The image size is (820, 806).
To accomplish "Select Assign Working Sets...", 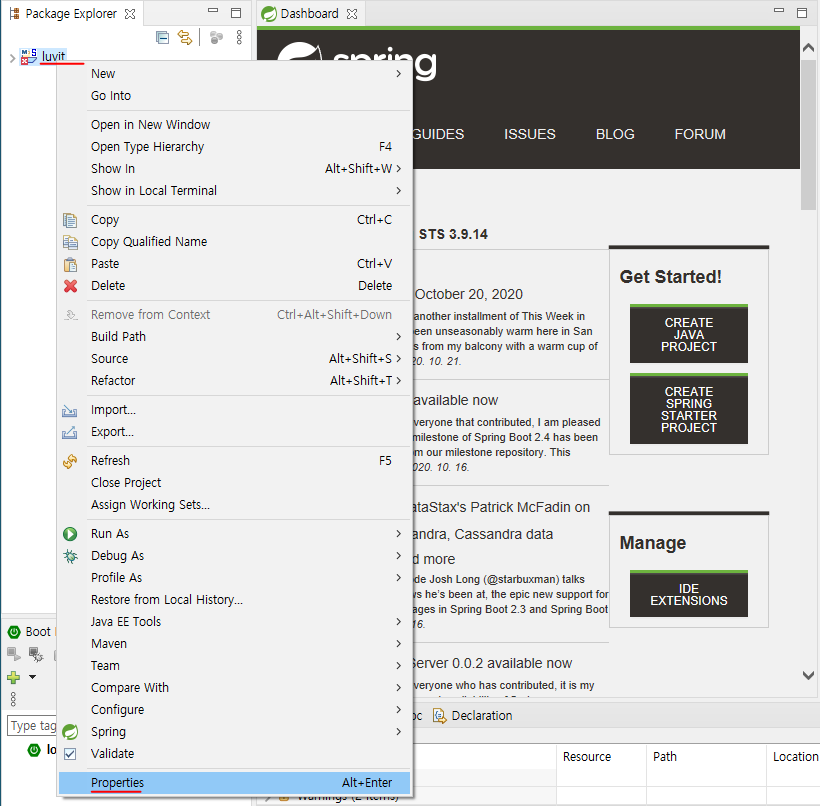I will click(x=234, y=505).
